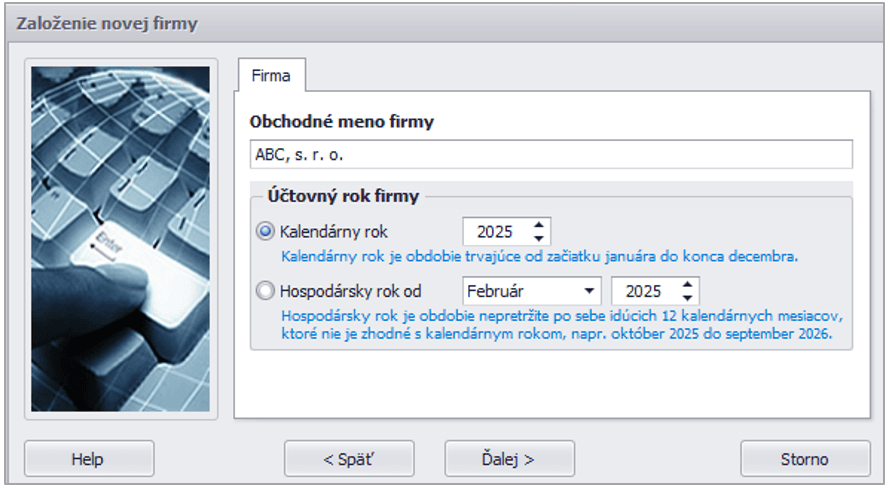The width and height of the screenshot is (886, 488).
Task: Cancel the wizard with Storno
Action: (804, 459)
